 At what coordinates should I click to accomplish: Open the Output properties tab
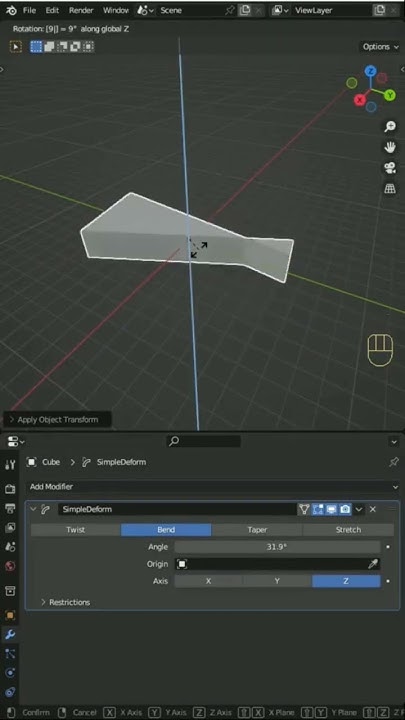(x=10, y=508)
